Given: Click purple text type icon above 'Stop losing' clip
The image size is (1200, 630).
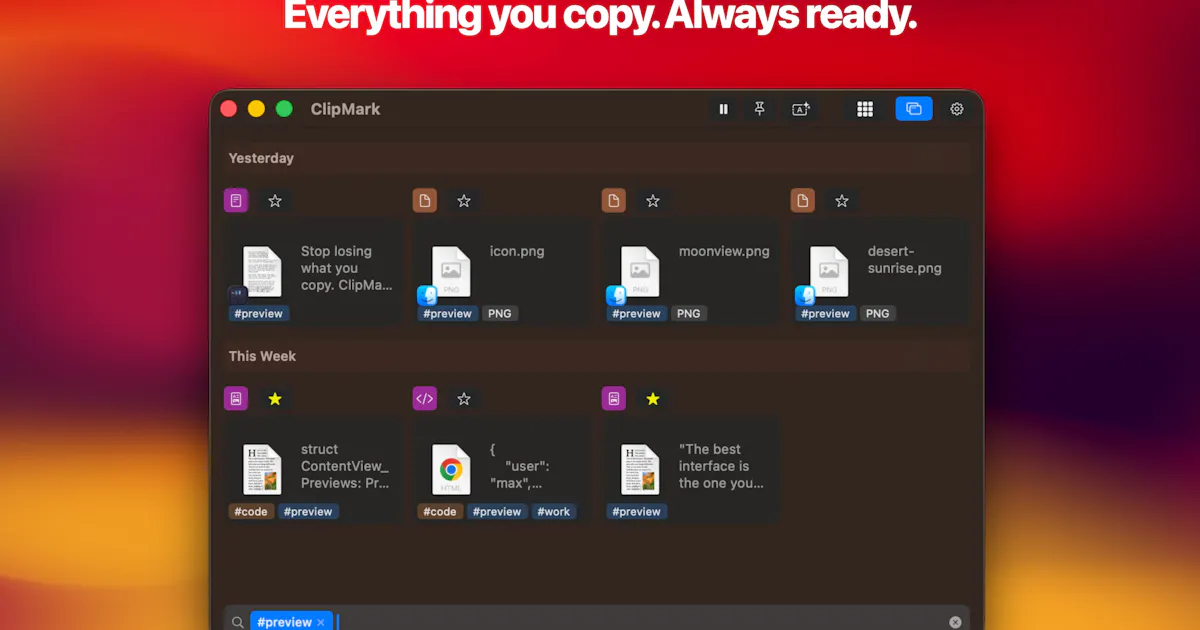Looking at the screenshot, I should (x=236, y=201).
